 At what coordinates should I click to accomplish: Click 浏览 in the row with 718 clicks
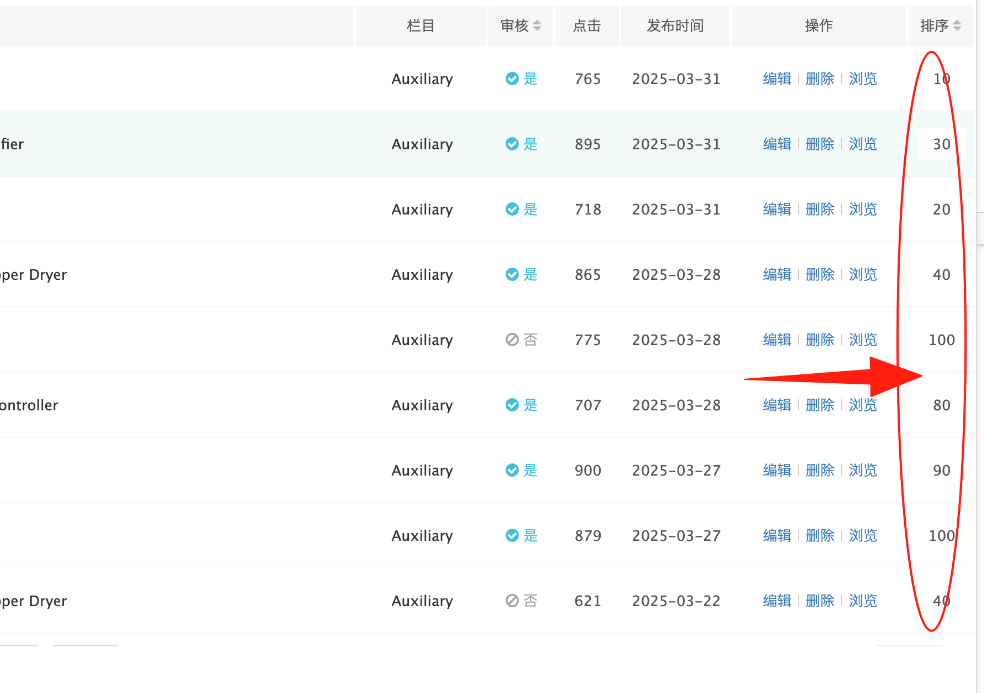click(x=863, y=209)
